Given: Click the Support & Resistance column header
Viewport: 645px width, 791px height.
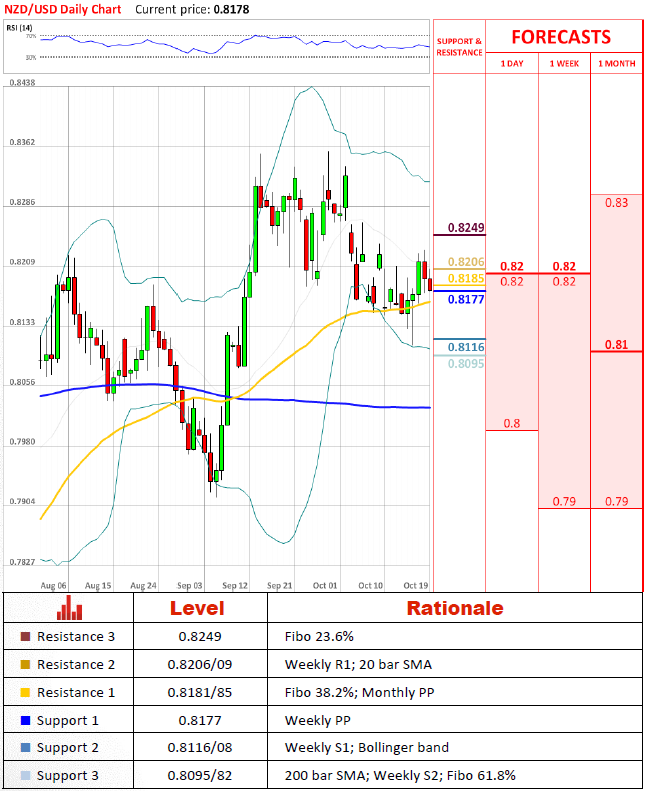Looking at the screenshot, I should click(x=459, y=46).
